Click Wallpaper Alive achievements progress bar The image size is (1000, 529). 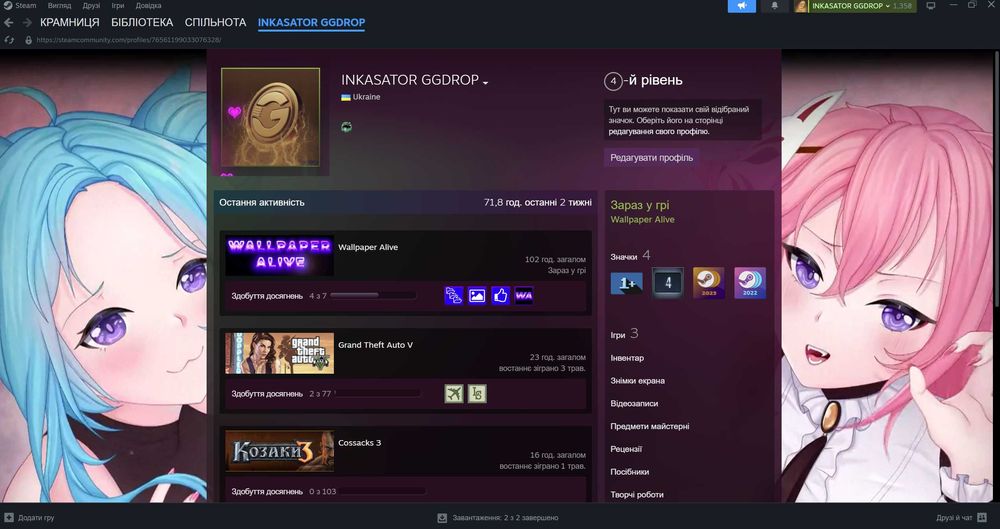point(373,295)
